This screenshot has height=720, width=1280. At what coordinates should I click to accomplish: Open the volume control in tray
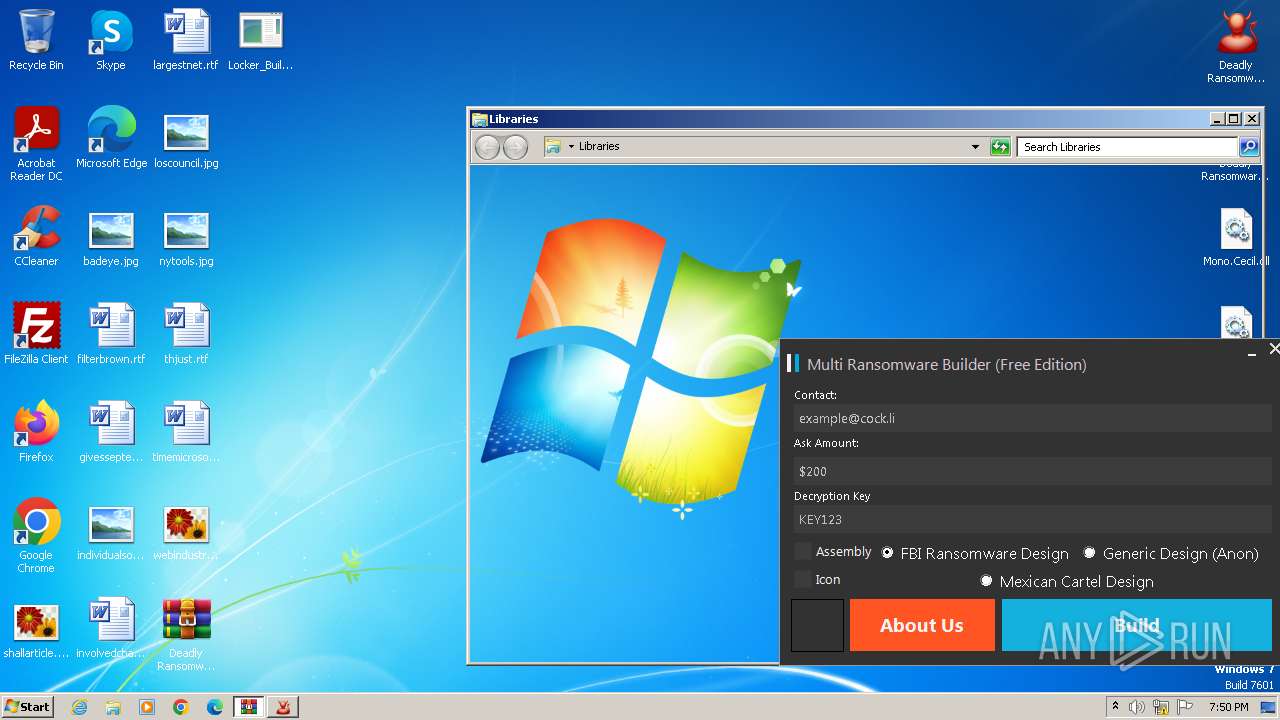[1137, 707]
